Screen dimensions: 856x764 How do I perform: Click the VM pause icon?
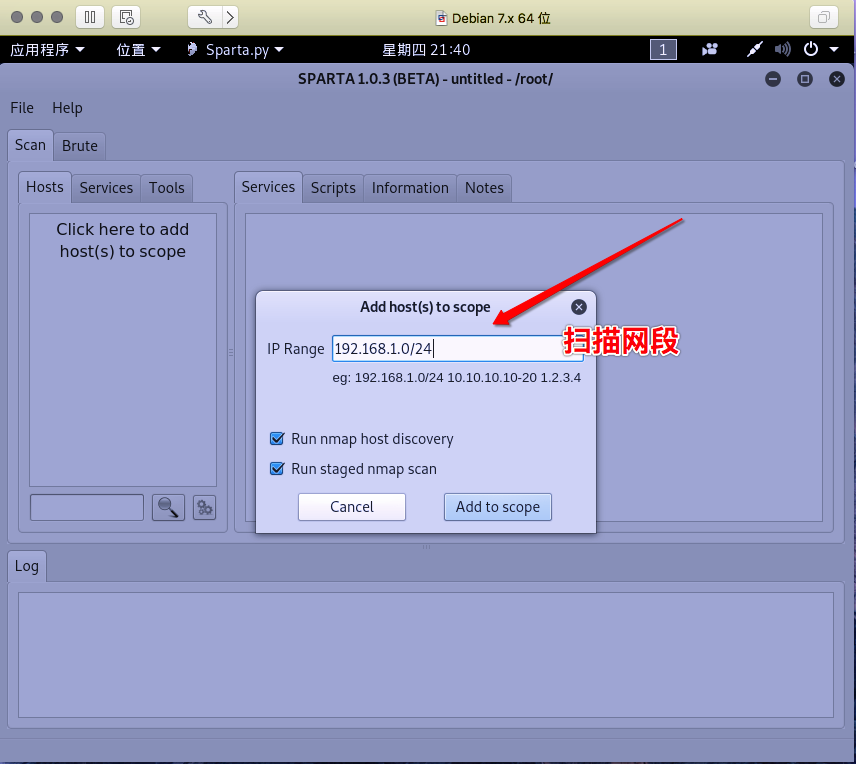click(x=90, y=17)
